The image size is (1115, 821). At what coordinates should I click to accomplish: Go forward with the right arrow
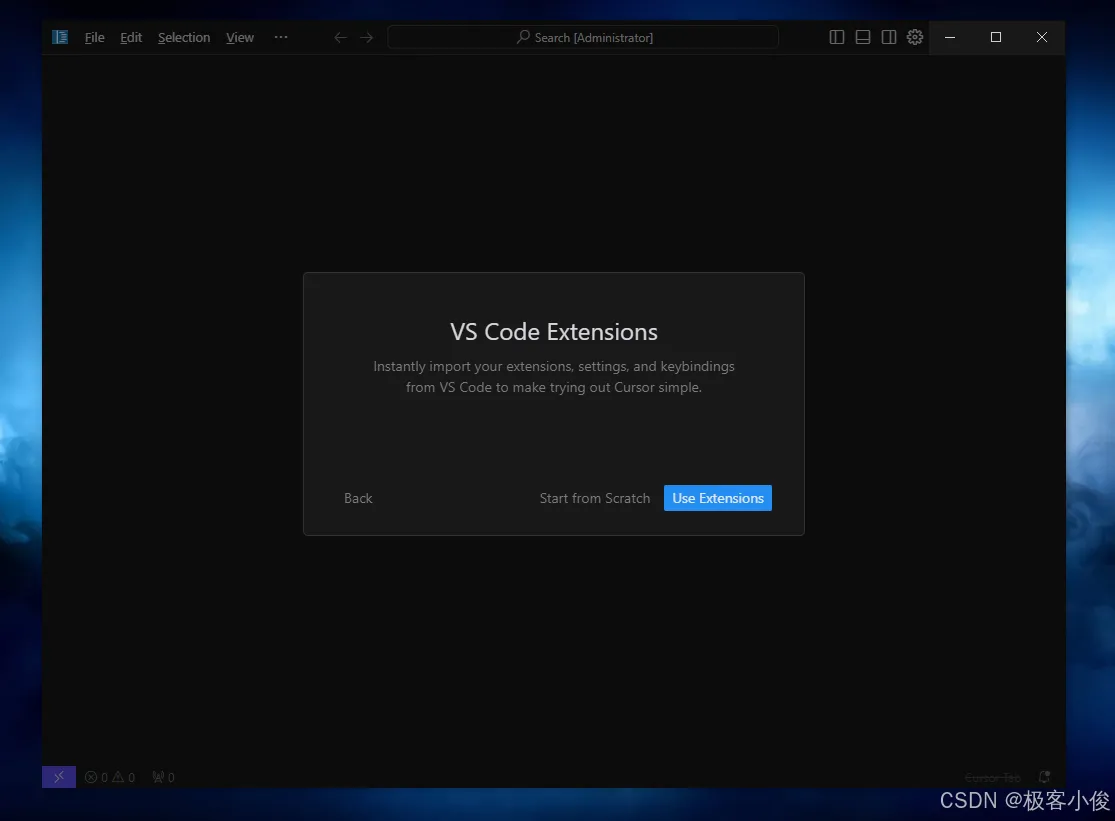point(366,38)
